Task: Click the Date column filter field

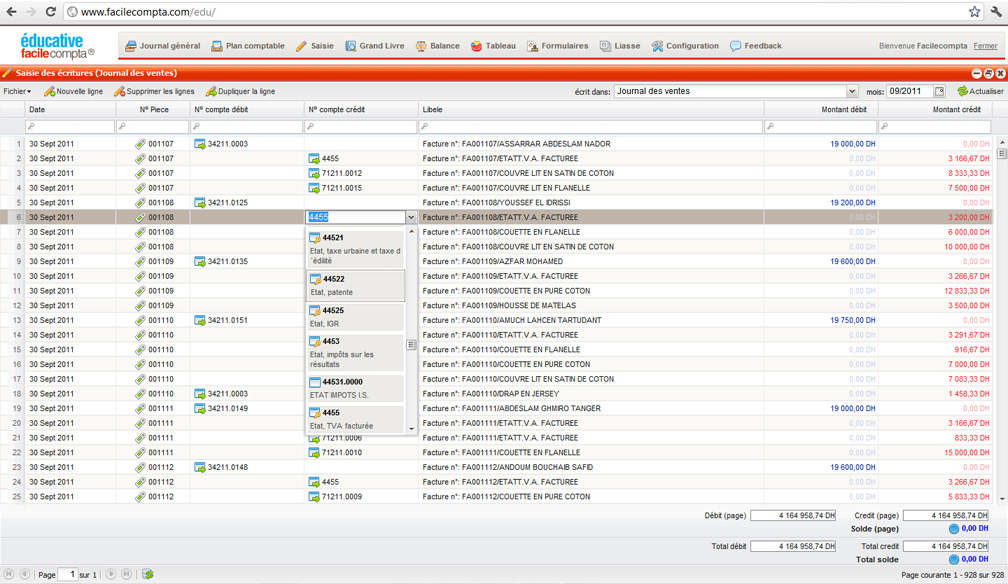Action: (x=69, y=127)
